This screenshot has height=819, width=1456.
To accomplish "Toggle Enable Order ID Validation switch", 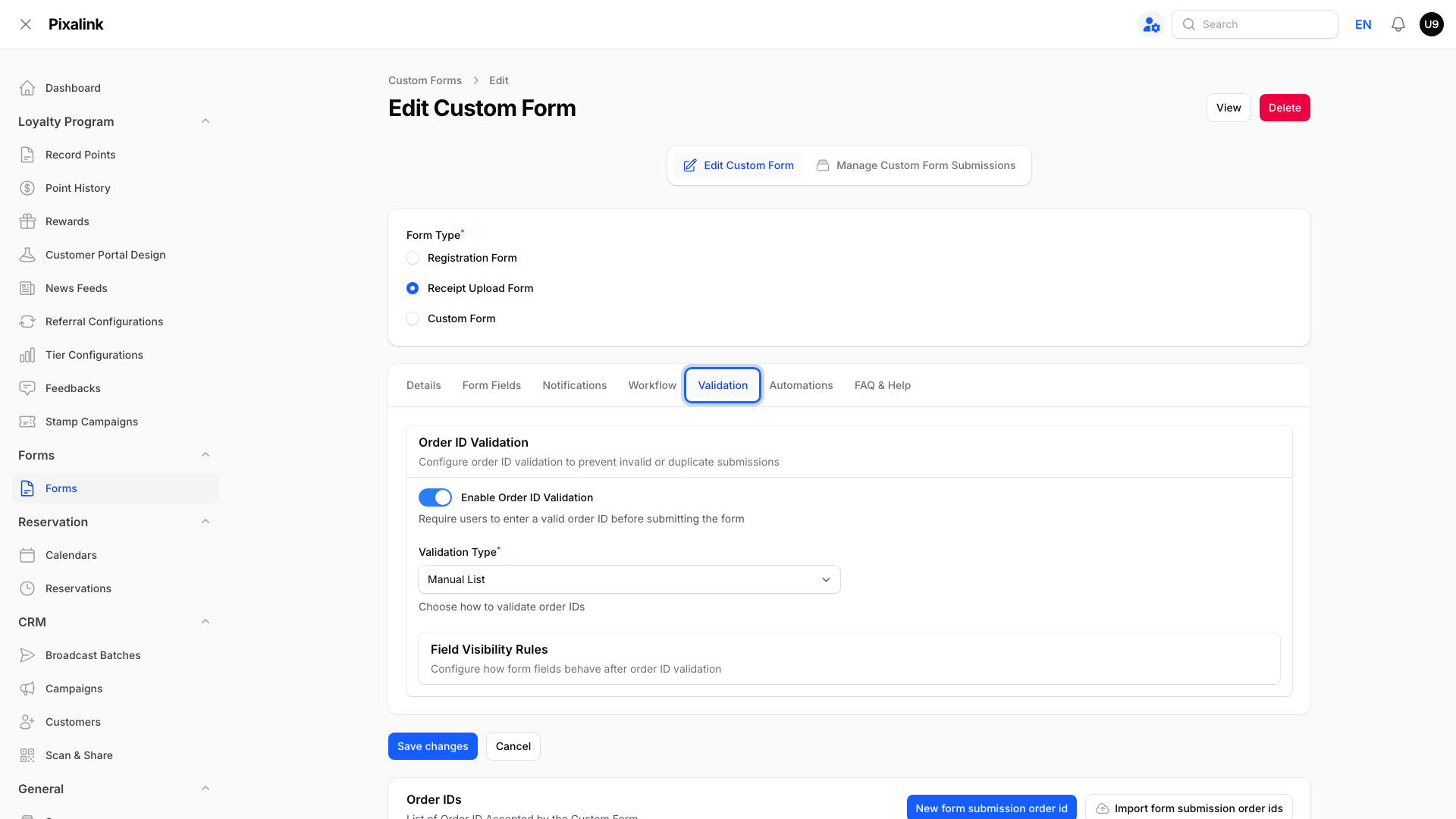I will coord(435,497).
